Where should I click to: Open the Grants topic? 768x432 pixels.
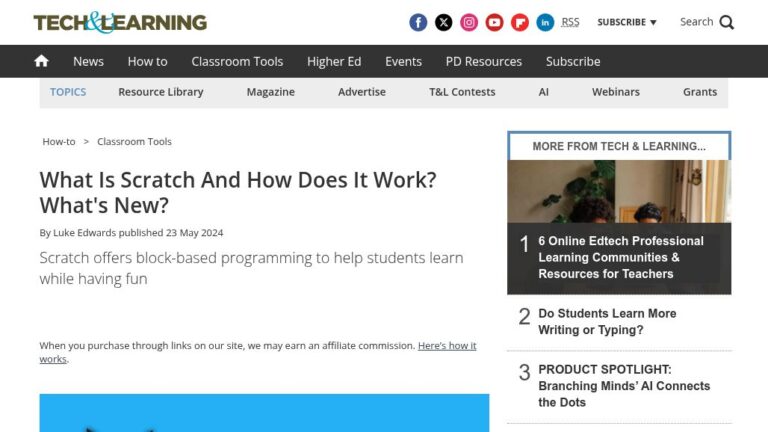(x=700, y=92)
